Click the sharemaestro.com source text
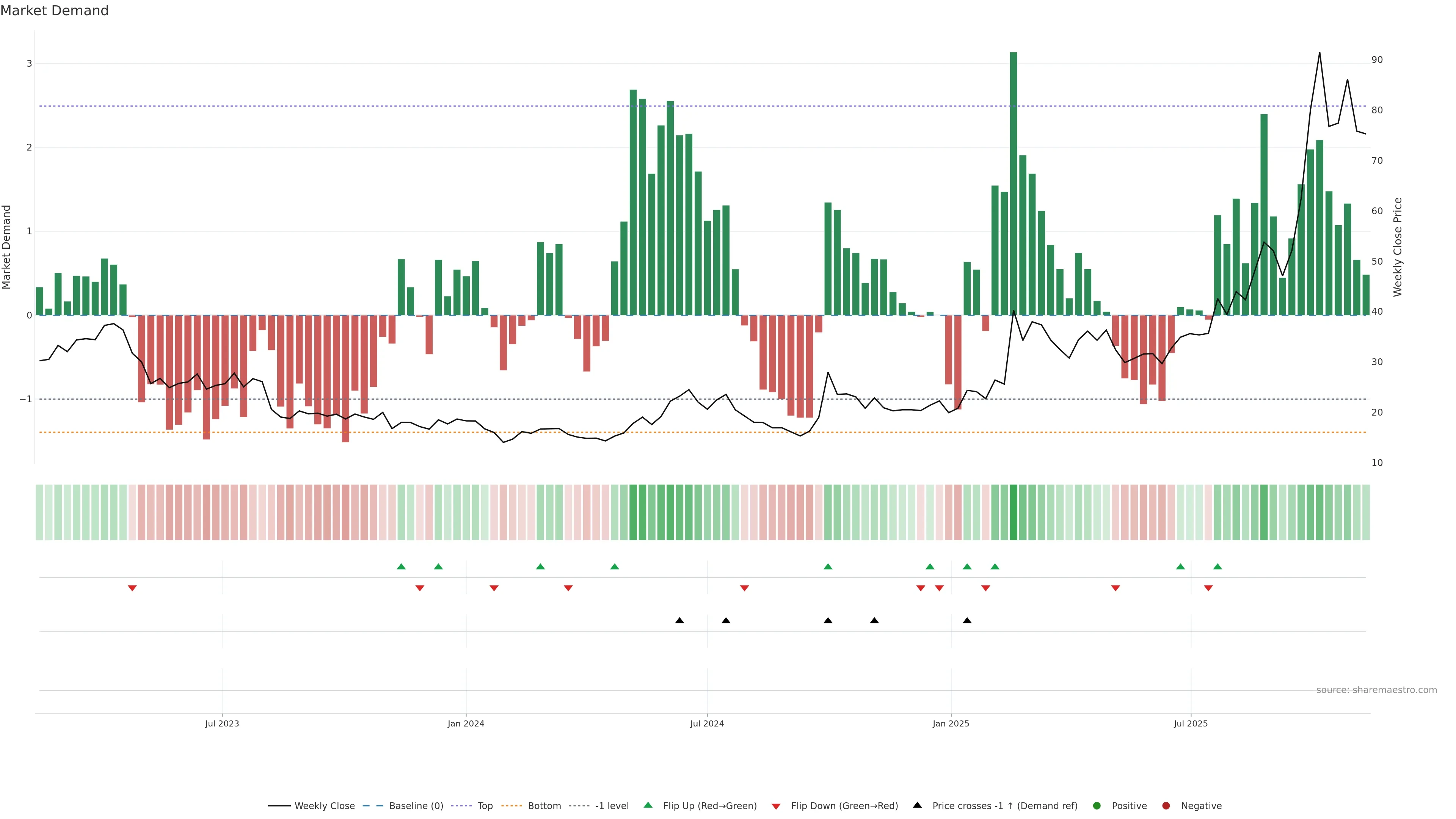Screen dimensions: 1456x819 click(x=1376, y=690)
